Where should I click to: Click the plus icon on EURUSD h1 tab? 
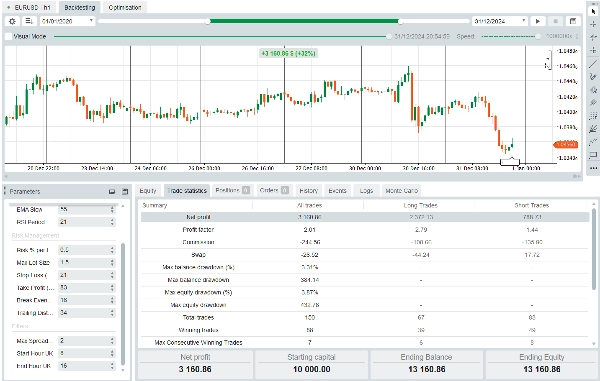tap(8, 7)
